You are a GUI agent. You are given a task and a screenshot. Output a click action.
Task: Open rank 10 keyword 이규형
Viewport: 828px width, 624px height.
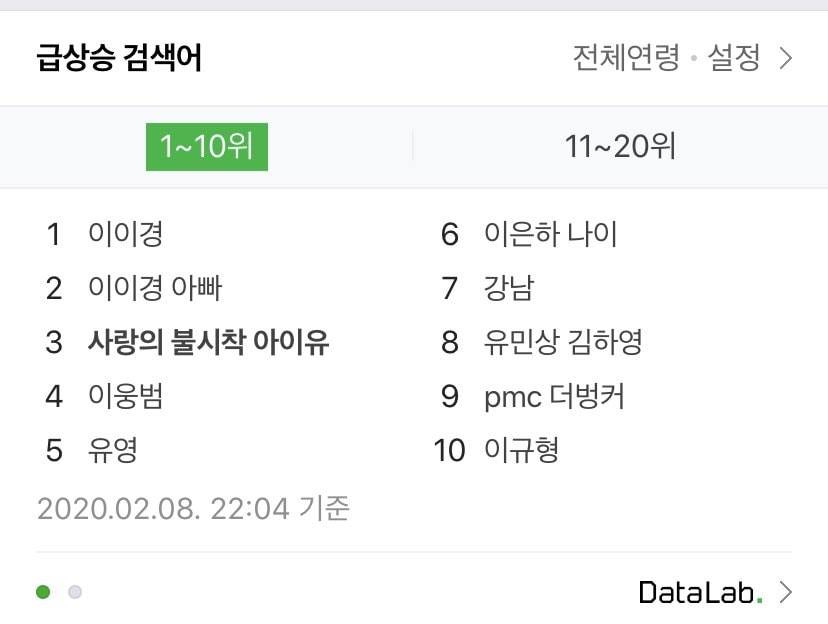click(x=520, y=450)
